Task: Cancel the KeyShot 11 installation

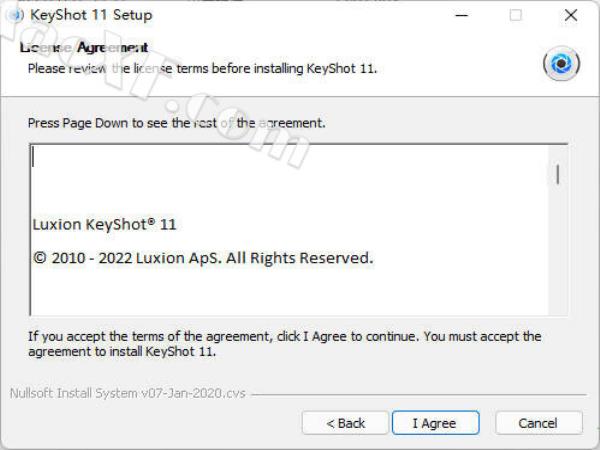Action: (538, 423)
